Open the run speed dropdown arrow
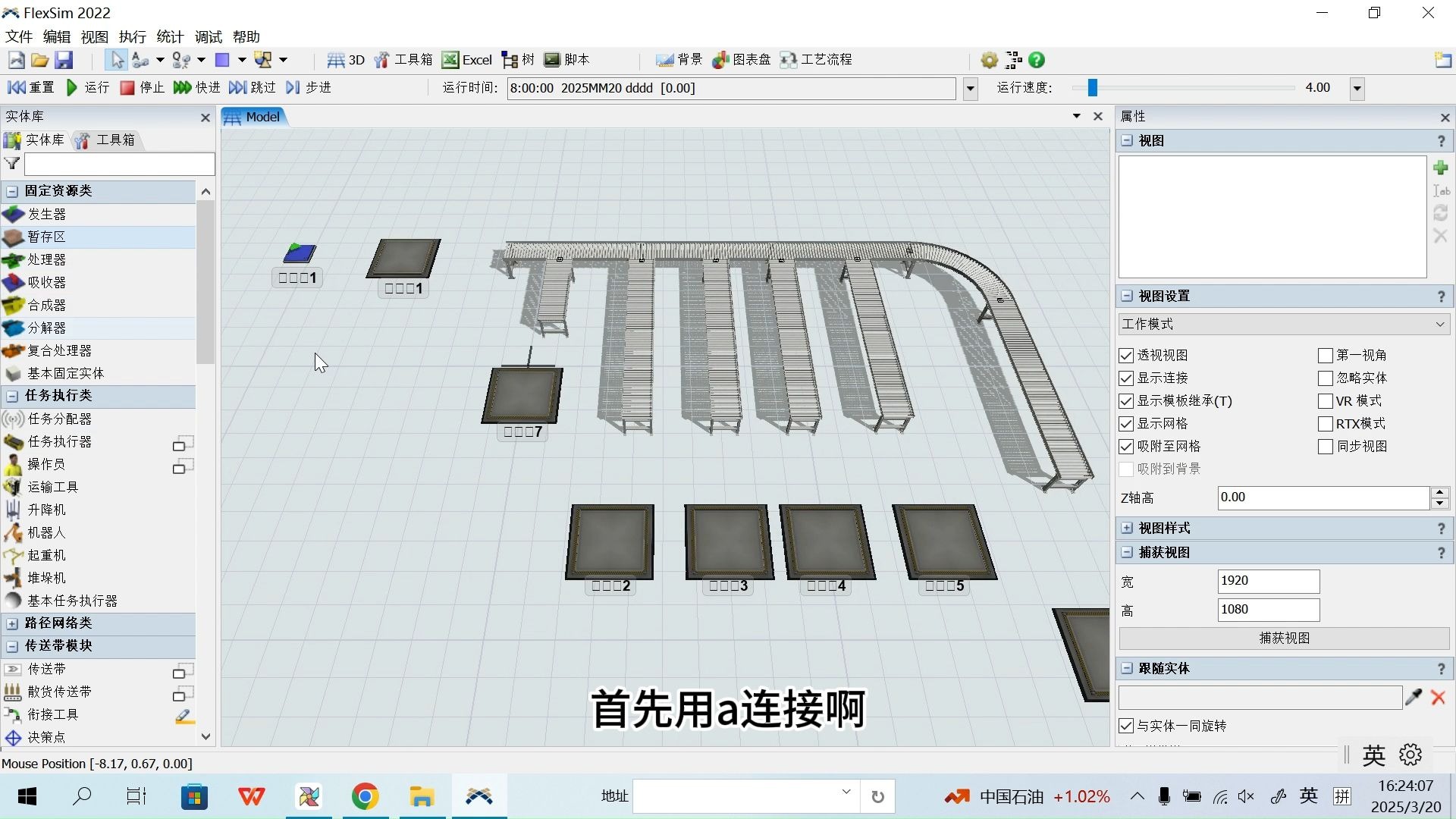1456x819 pixels. click(1357, 89)
